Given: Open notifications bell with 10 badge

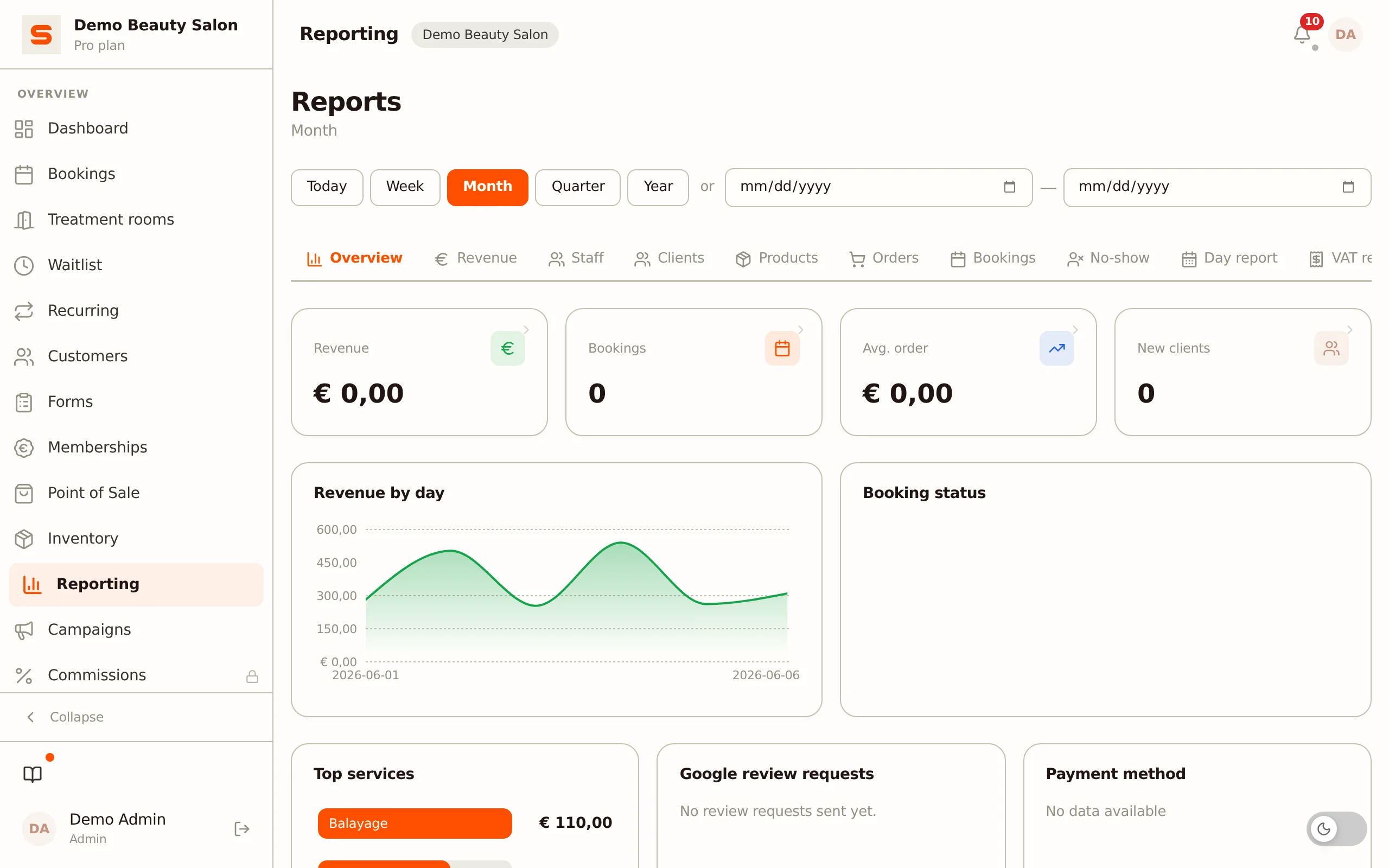Looking at the screenshot, I should pos(1302,35).
